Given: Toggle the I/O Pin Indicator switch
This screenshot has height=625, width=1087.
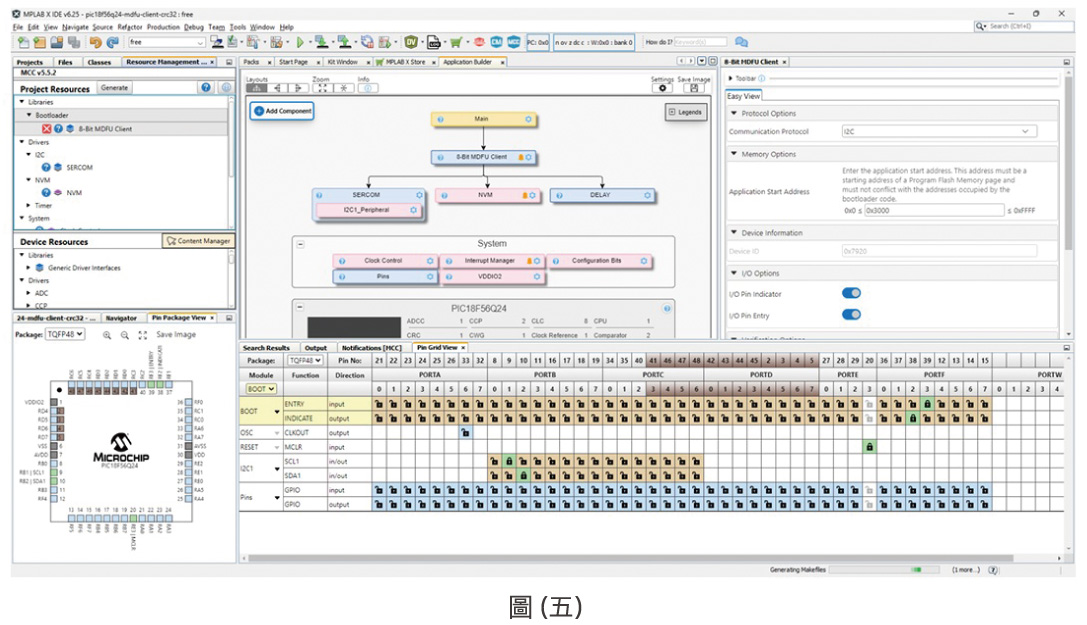Looking at the screenshot, I should 851,294.
